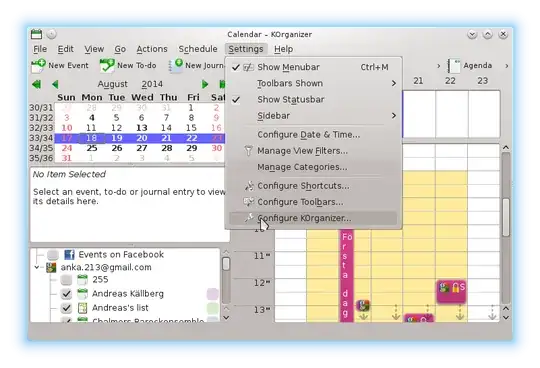Select August 4 in the mini calendar
This screenshot has width=540, height=368.
coord(91,118)
